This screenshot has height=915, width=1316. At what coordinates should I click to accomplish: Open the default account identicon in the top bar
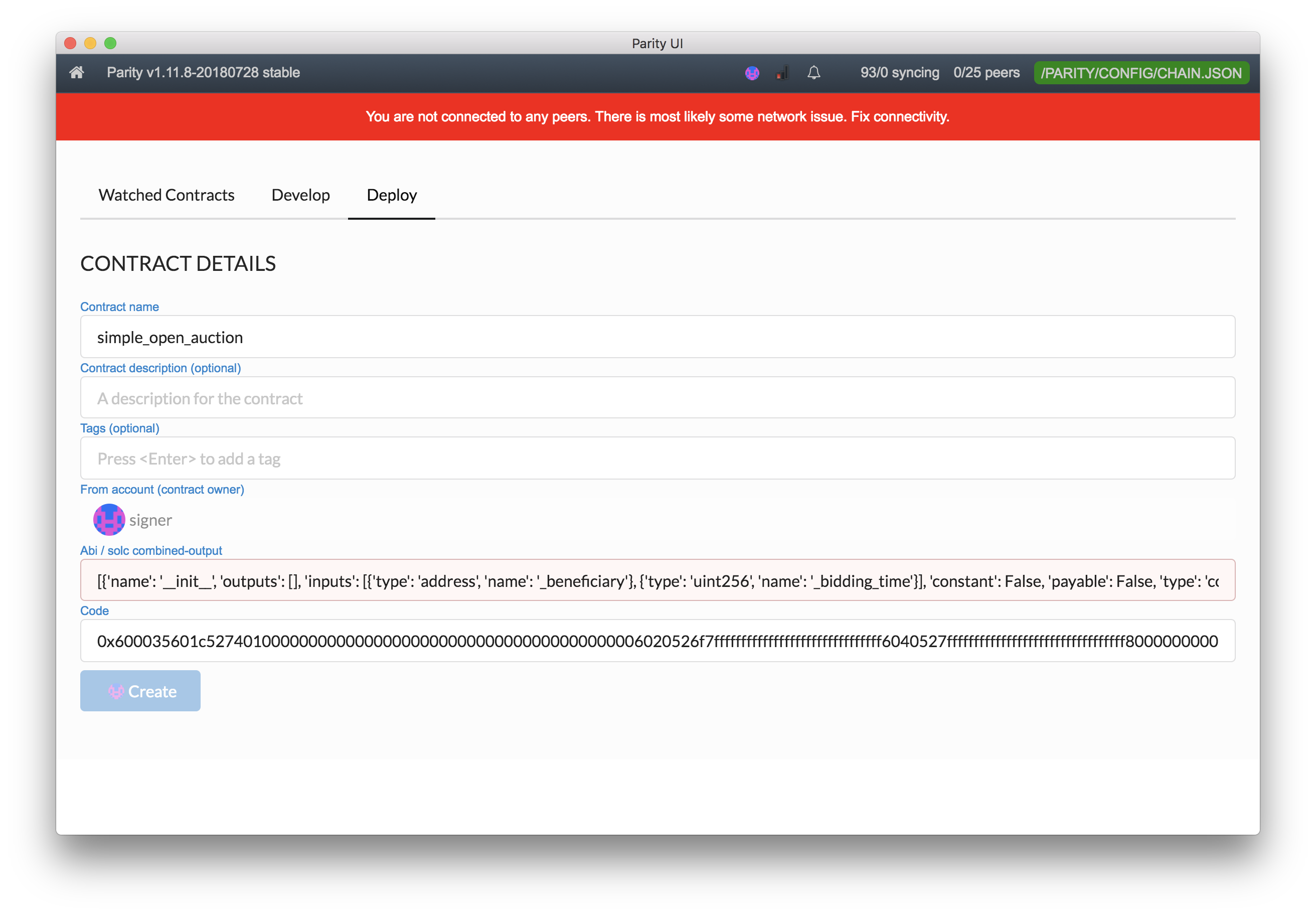752,73
